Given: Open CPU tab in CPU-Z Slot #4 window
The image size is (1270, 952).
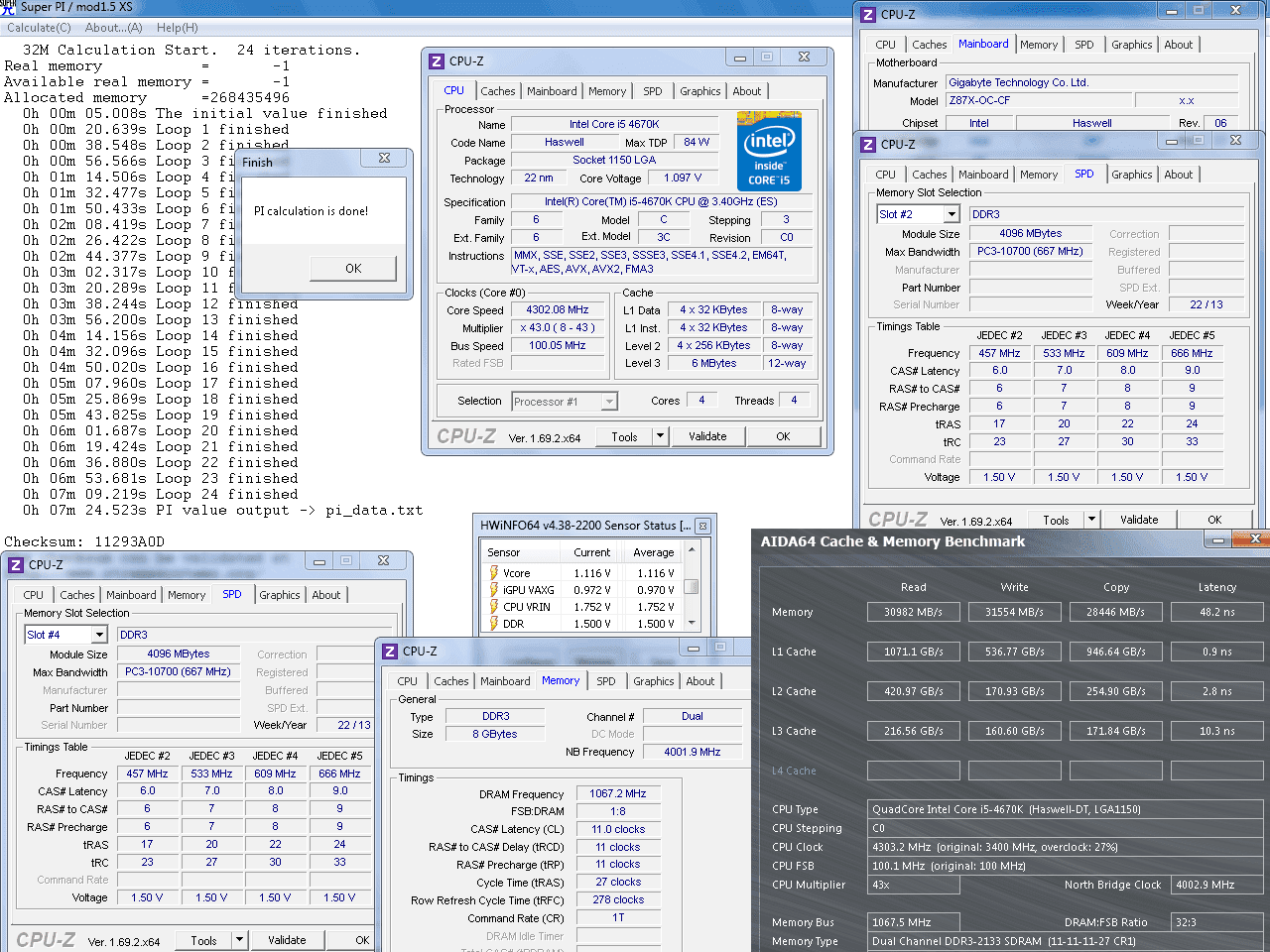Looking at the screenshot, I should [34, 595].
